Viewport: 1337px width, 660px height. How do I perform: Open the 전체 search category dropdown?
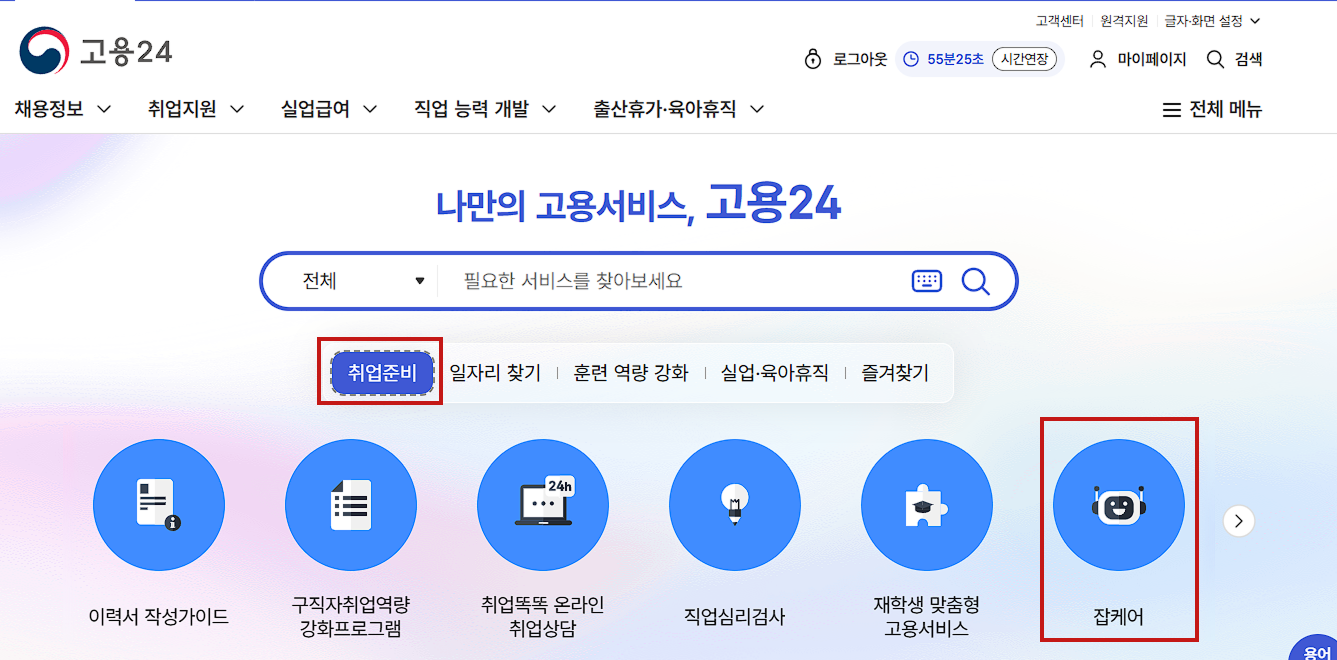(363, 281)
